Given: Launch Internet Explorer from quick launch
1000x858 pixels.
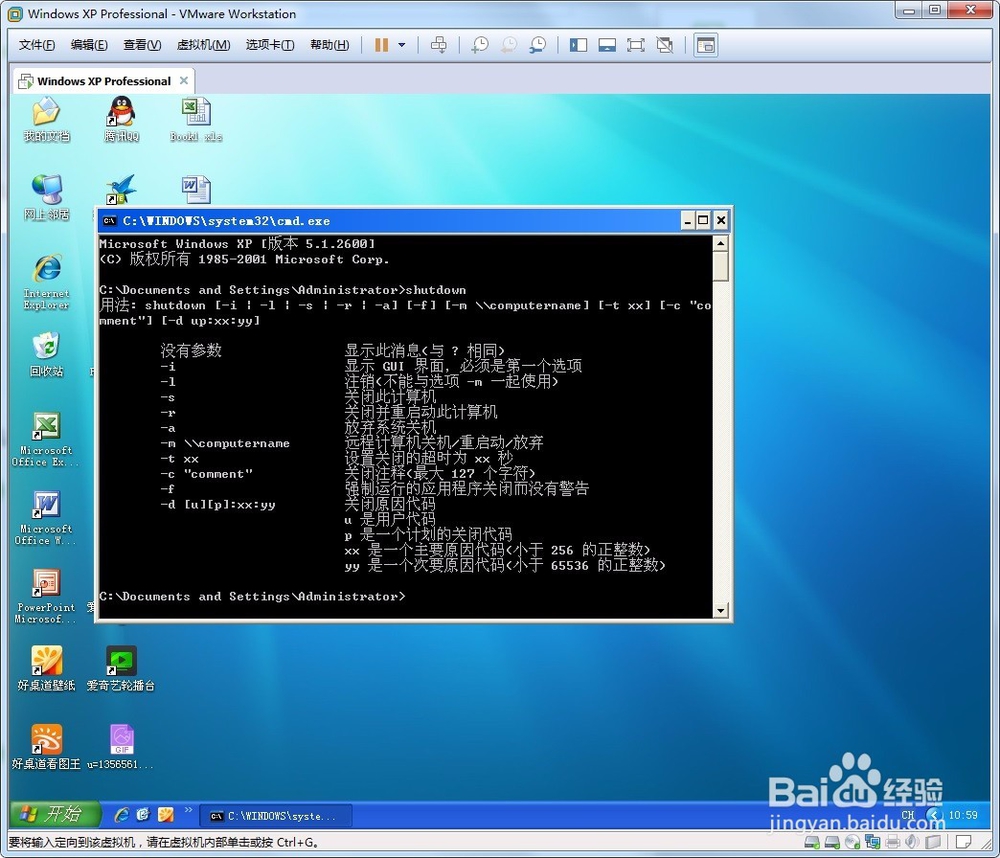Looking at the screenshot, I should point(121,815).
